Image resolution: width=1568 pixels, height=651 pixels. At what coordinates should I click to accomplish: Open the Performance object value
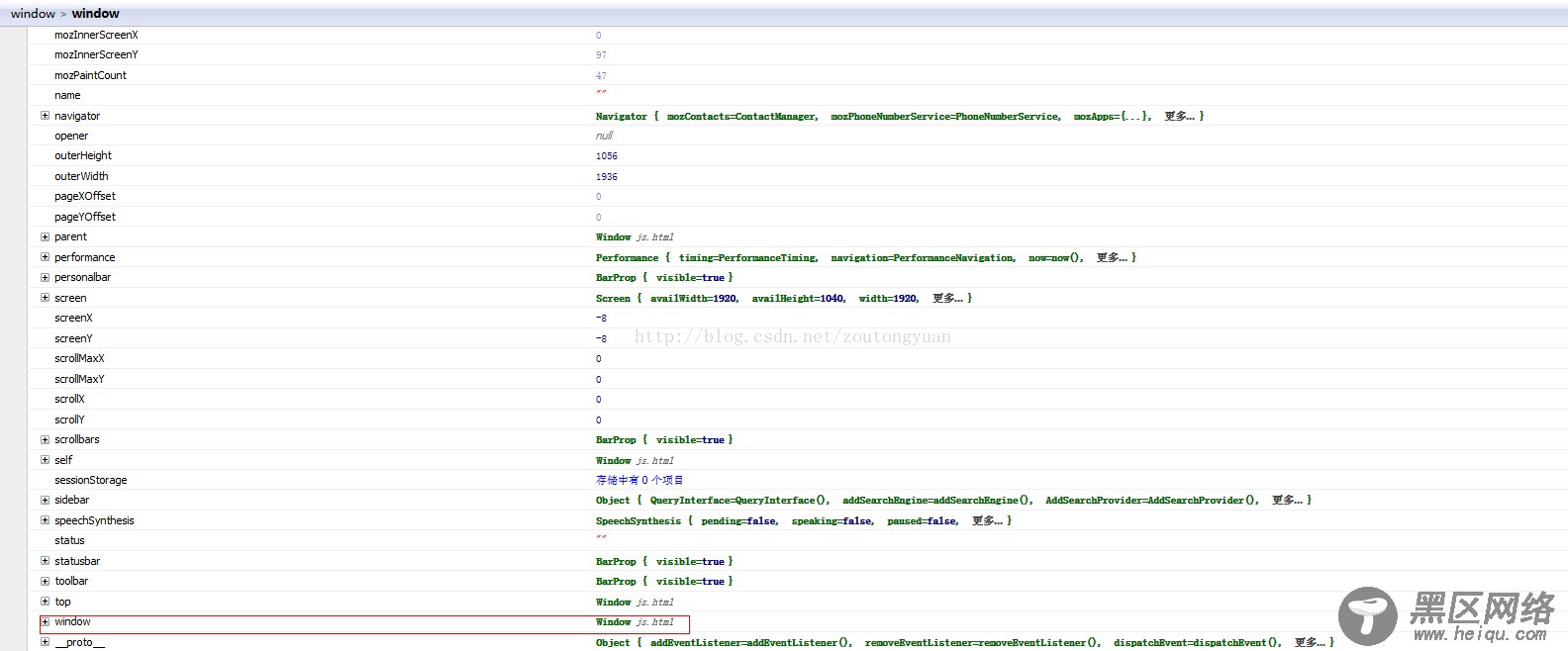click(865, 258)
